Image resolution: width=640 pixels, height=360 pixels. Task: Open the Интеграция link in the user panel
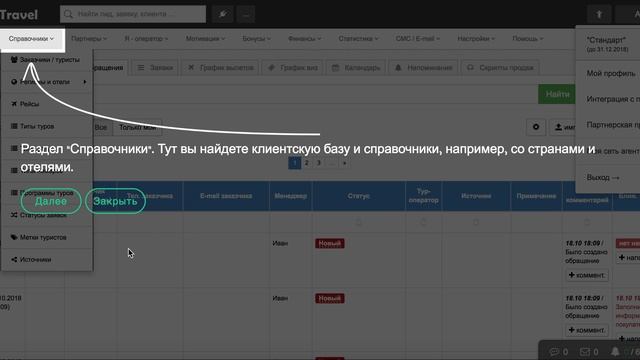tap(613, 99)
